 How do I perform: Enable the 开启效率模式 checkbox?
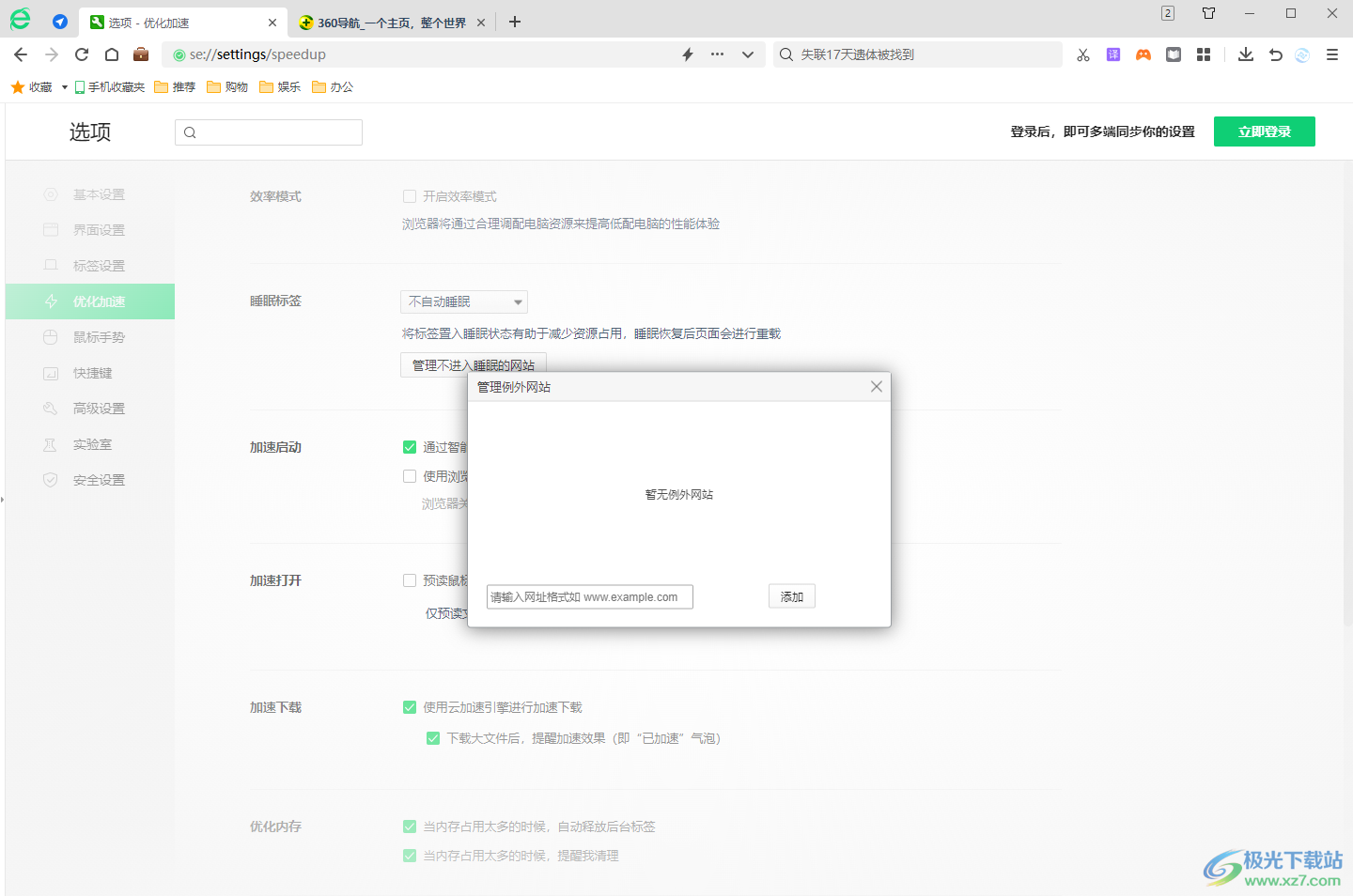point(410,196)
